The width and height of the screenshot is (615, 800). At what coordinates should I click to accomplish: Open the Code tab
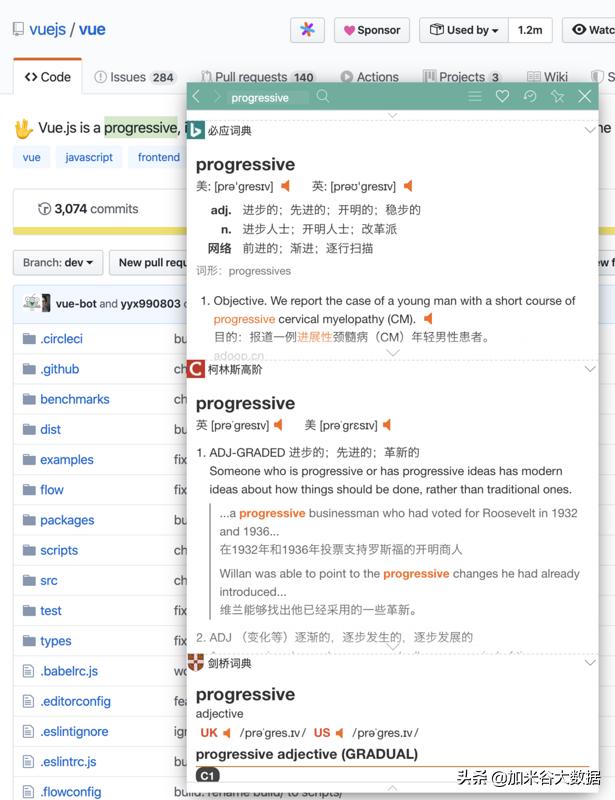pos(47,77)
